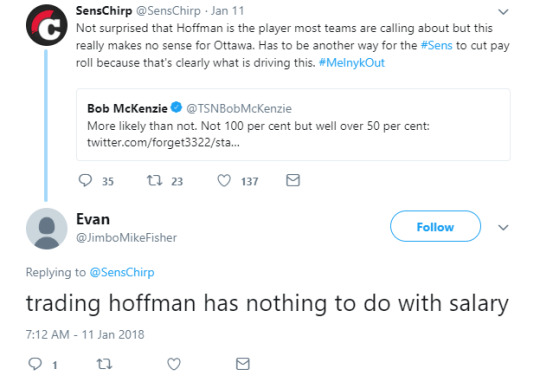Retweet Evan's reply tweet

pyautogui.click(x=104, y=364)
